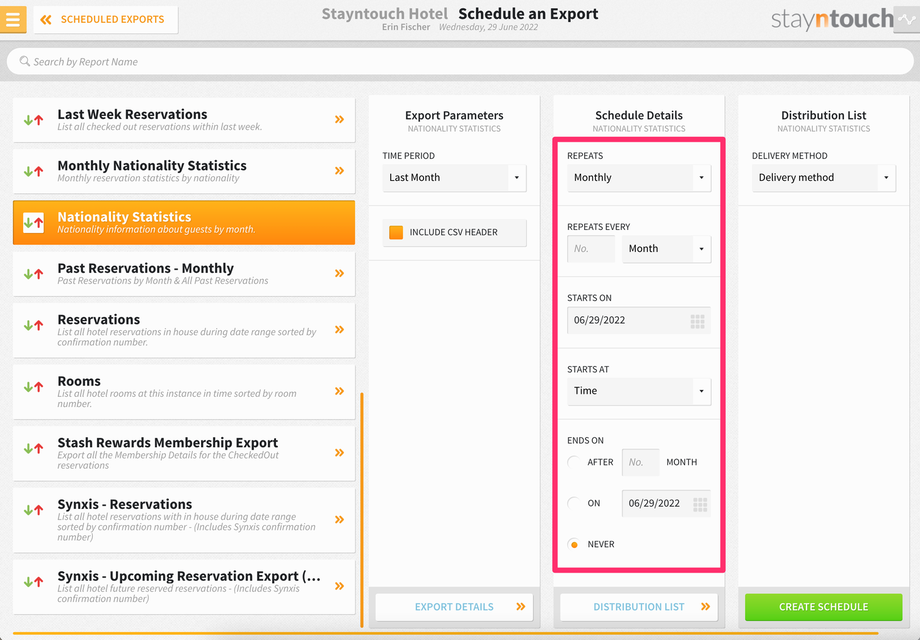
Task: Click the Schedule Details panel heading
Action: tap(639, 116)
